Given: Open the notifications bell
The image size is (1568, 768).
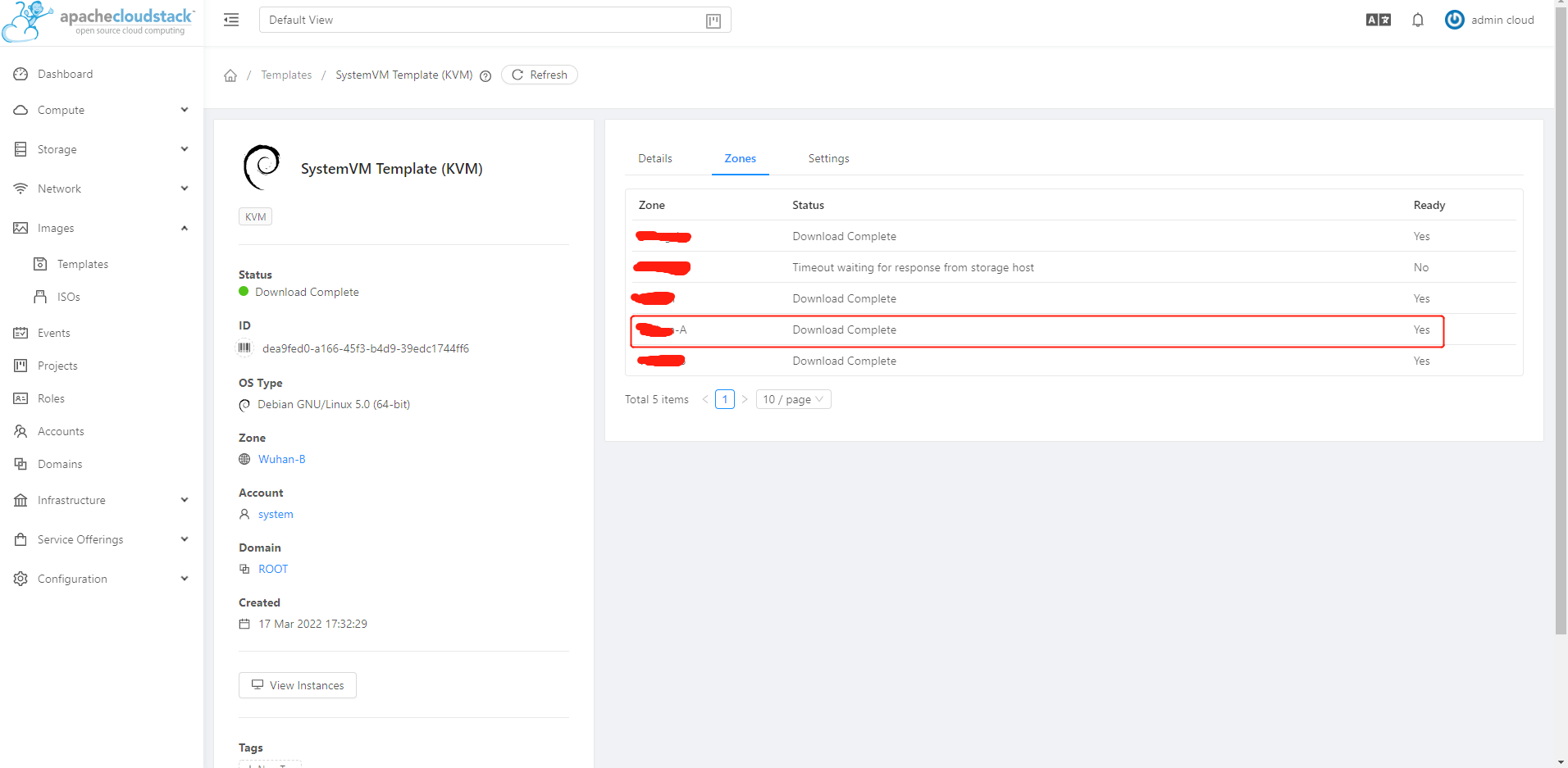Looking at the screenshot, I should tap(1418, 20).
